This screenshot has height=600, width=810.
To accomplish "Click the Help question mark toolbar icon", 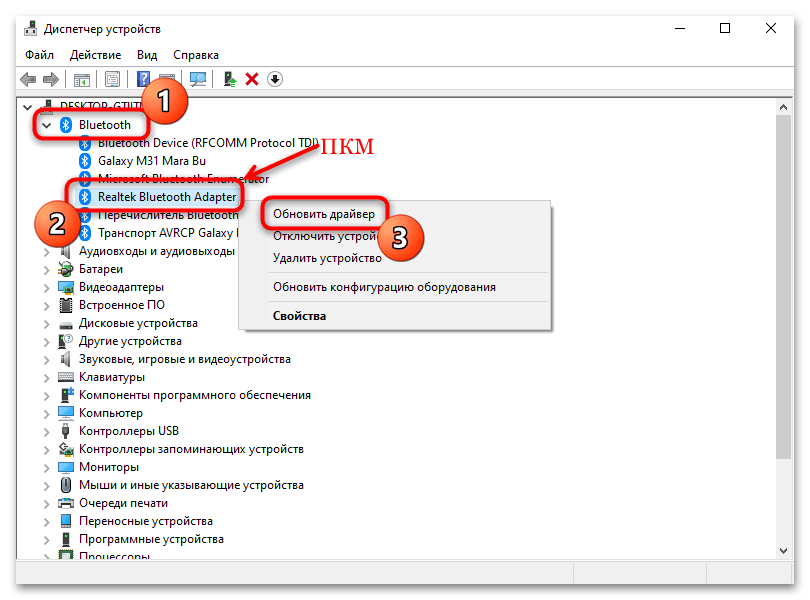I will coord(143,79).
